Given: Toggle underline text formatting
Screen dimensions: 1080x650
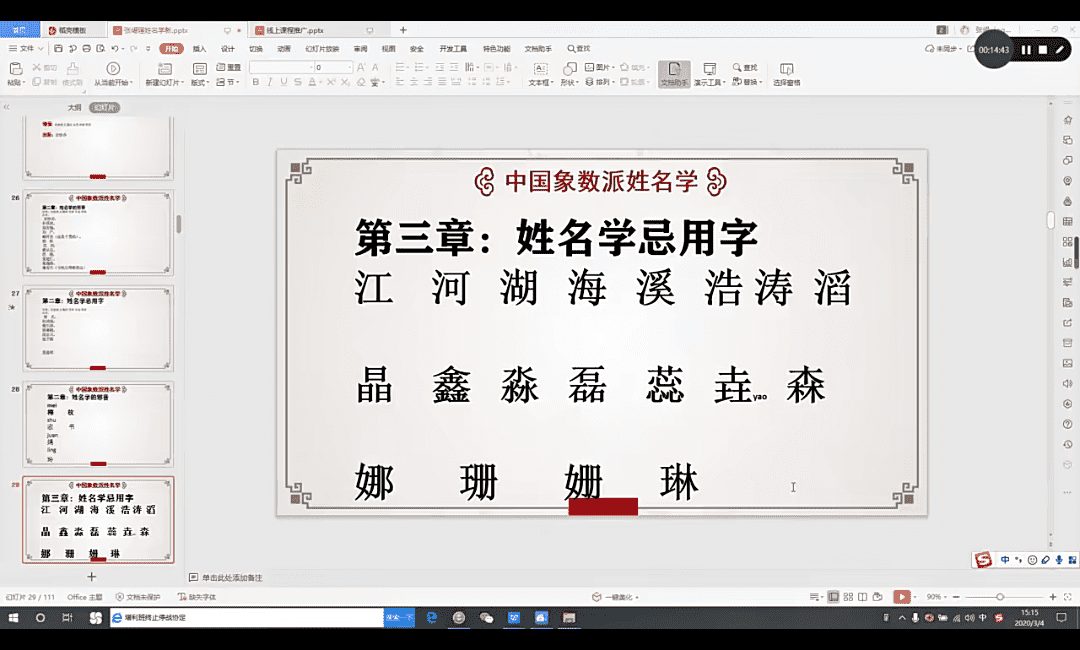Looking at the screenshot, I should coord(283,82).
